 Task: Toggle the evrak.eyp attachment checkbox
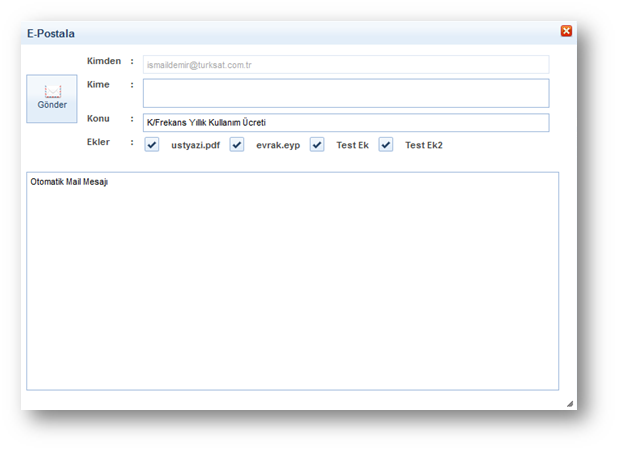coord(237,144)
